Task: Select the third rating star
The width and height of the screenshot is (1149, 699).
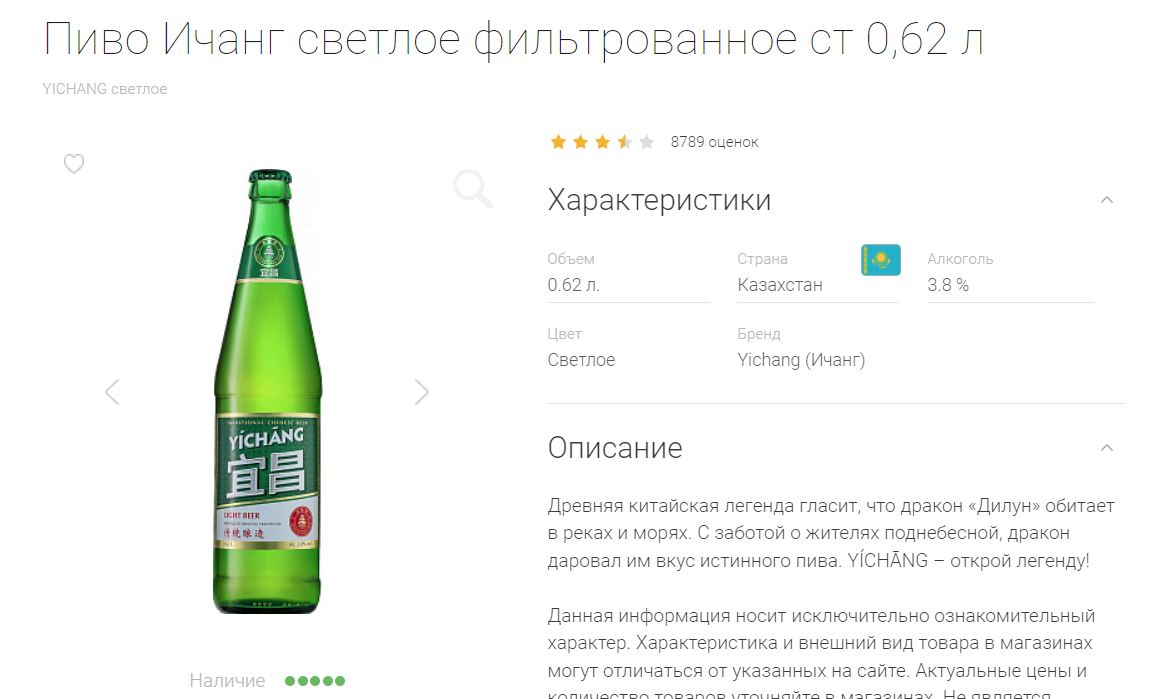Action: (602, 141)
